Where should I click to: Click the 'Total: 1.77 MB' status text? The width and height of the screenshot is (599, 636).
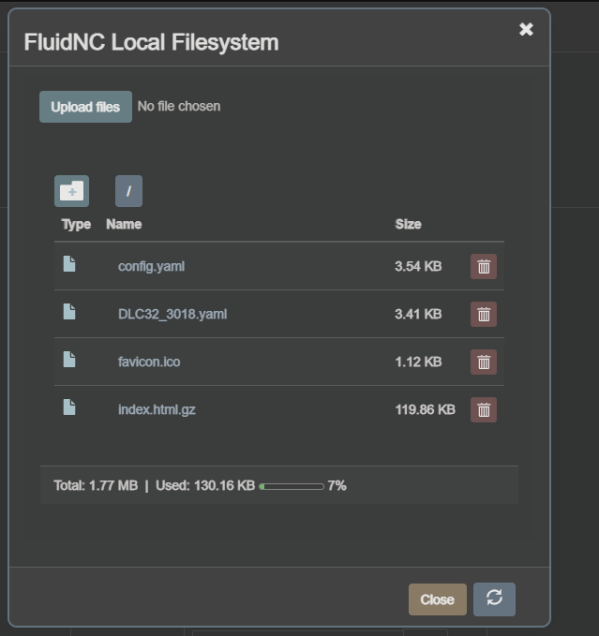click(96, 486)
